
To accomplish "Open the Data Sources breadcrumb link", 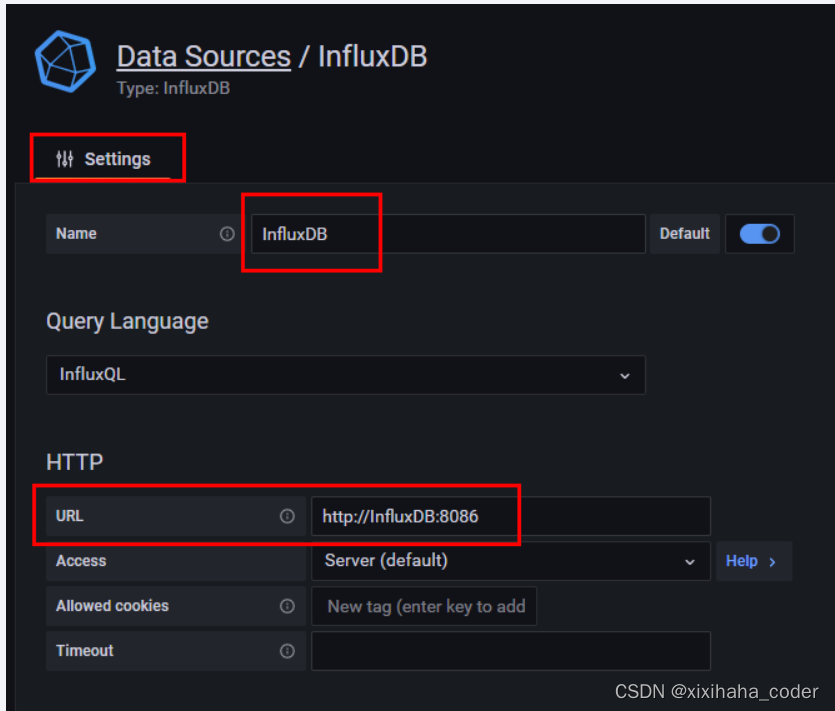I will (204, 56).
